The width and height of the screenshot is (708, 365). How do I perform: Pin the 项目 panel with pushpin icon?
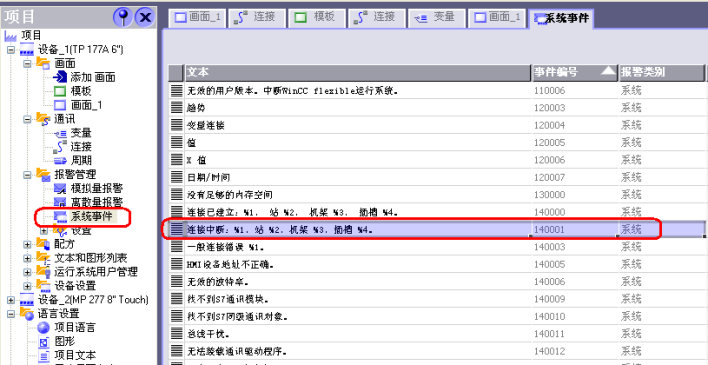coord(122,17)
